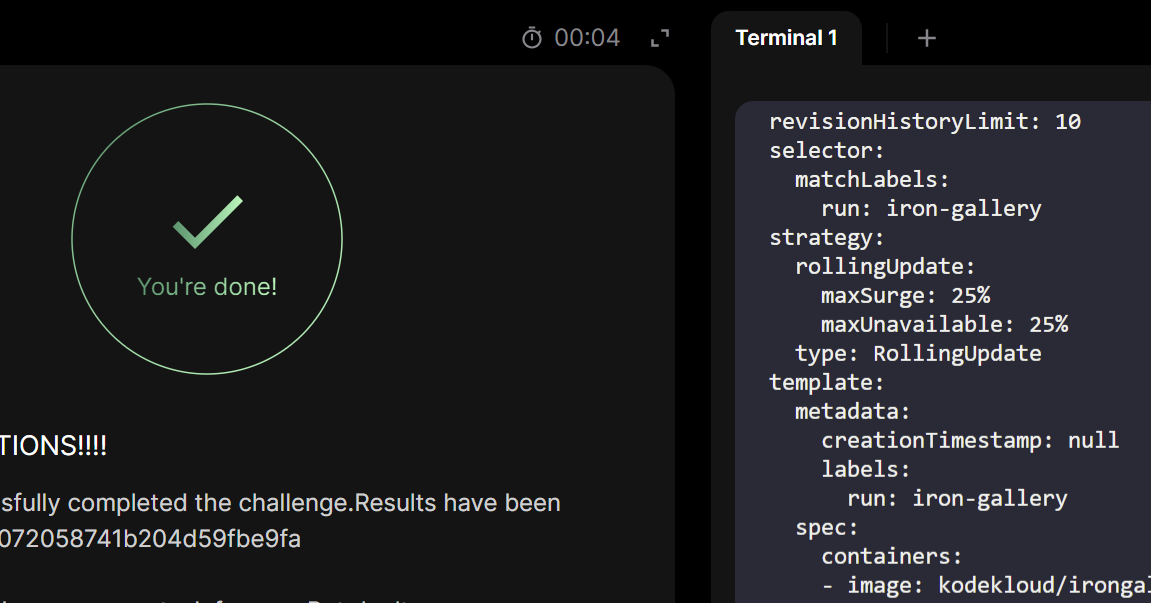Click the 00:04 elapsed time display

pos(587,38)
